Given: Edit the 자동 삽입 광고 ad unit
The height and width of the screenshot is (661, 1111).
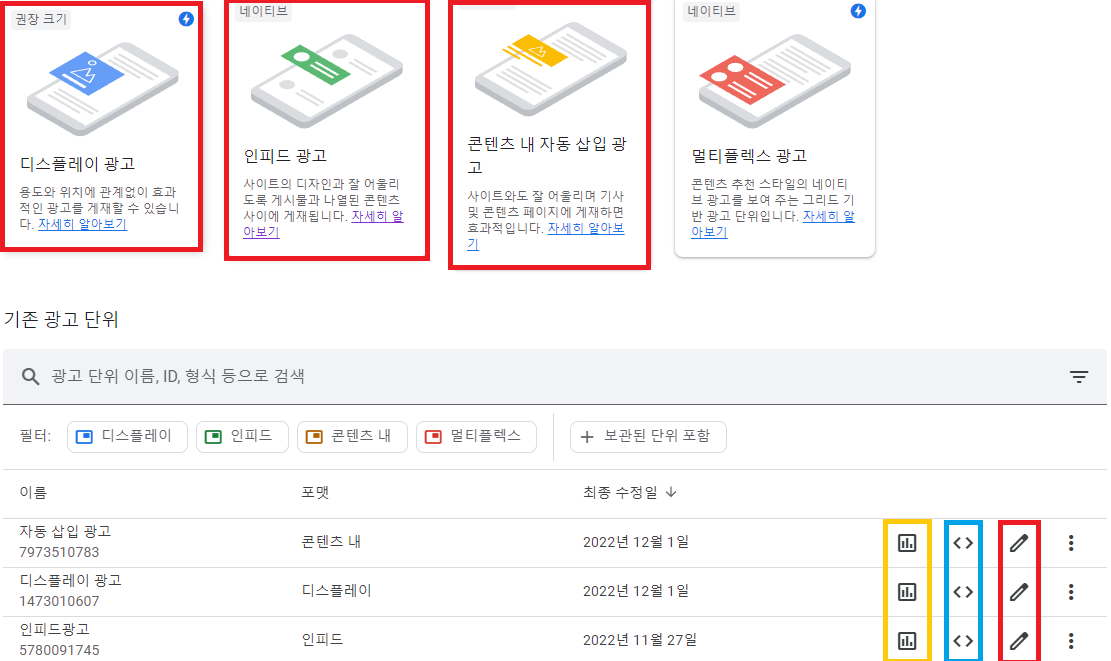Looking at the screenshot, I should click(x=1019, y=543).
